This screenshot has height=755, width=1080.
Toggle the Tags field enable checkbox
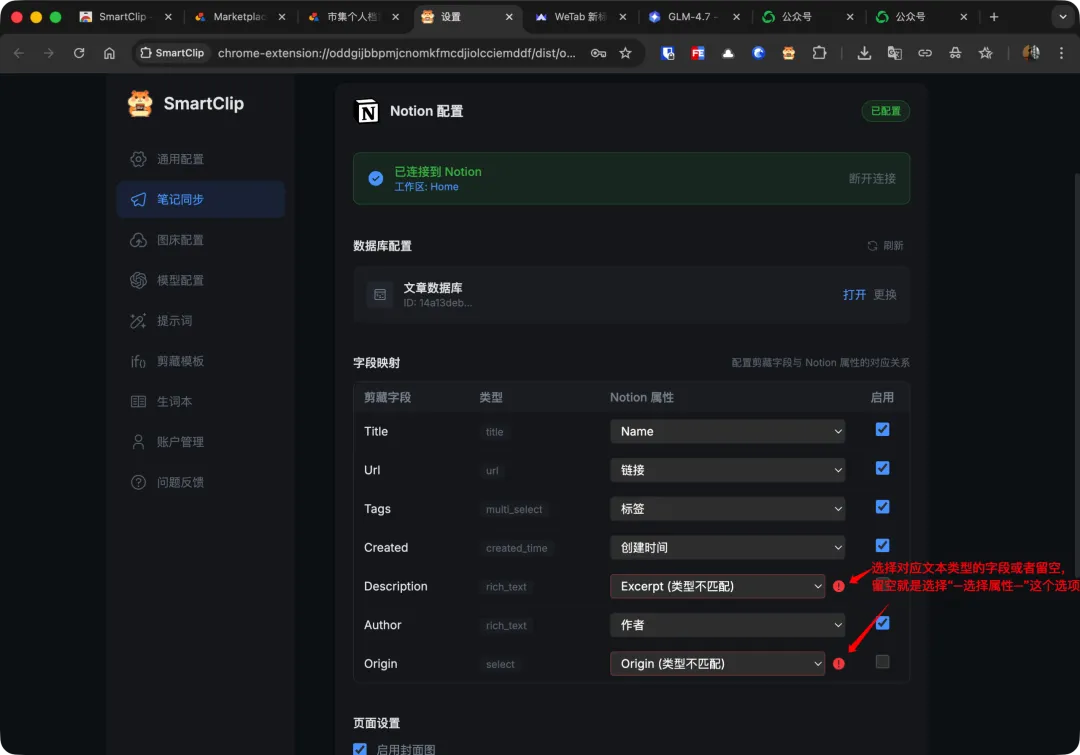(882, 507)
